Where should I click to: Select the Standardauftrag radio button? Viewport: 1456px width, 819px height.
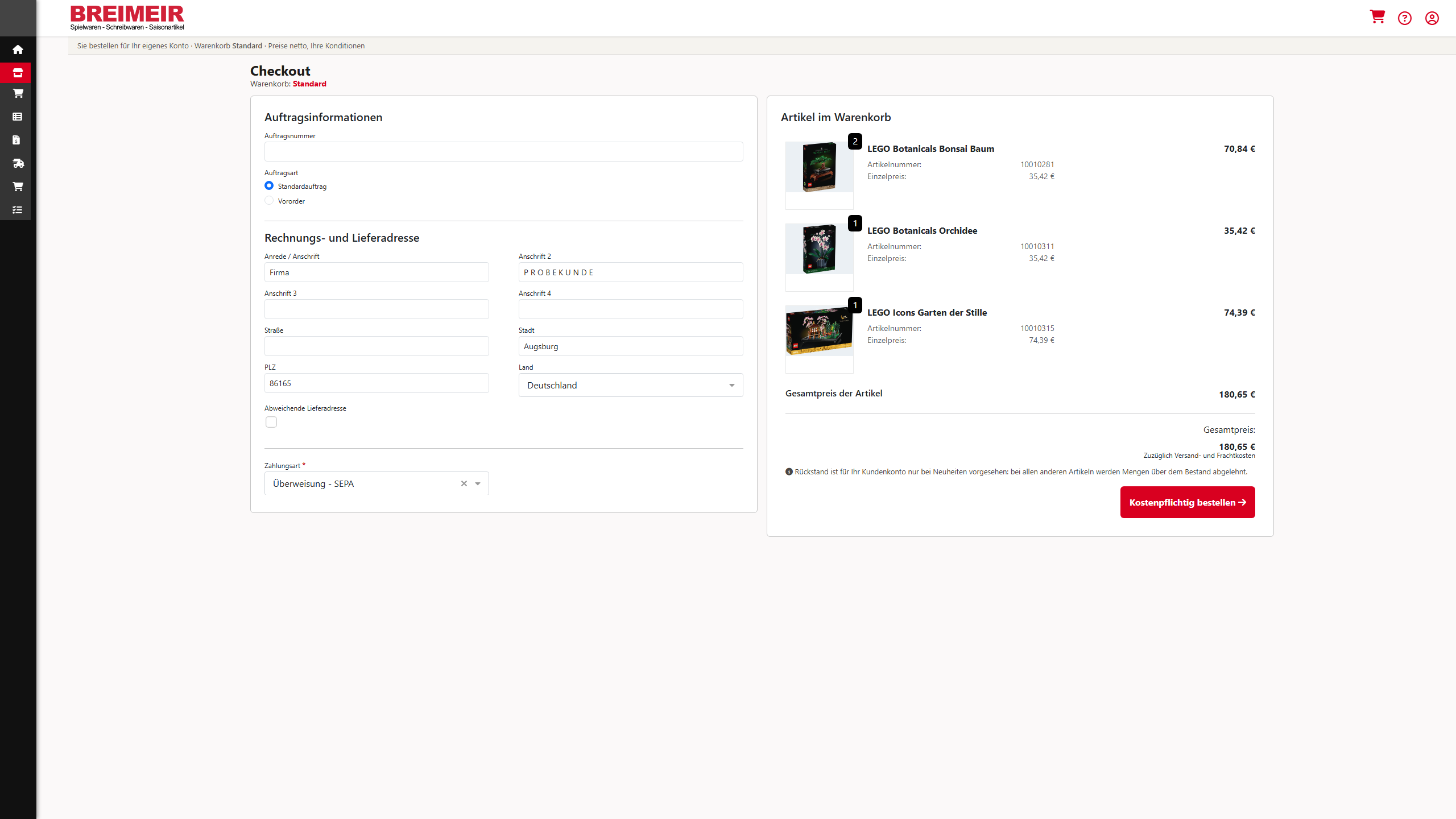point(269,185)
